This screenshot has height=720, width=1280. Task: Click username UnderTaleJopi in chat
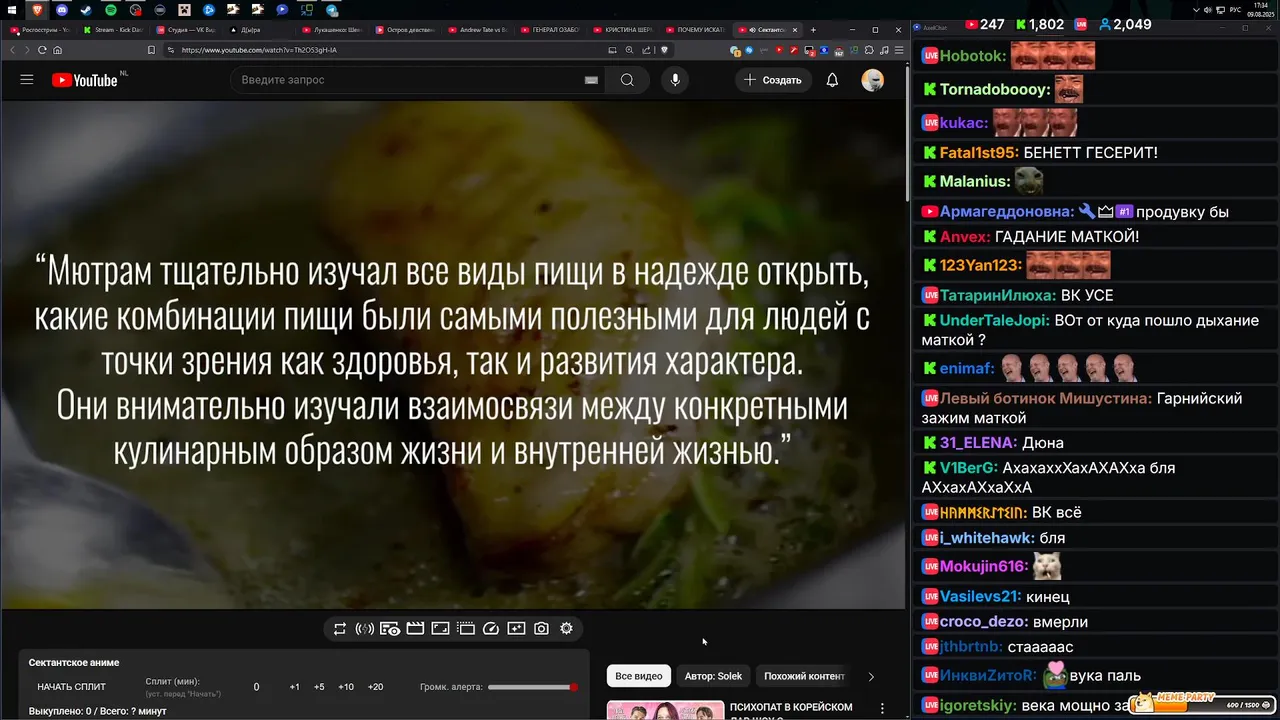click(994, 321)
